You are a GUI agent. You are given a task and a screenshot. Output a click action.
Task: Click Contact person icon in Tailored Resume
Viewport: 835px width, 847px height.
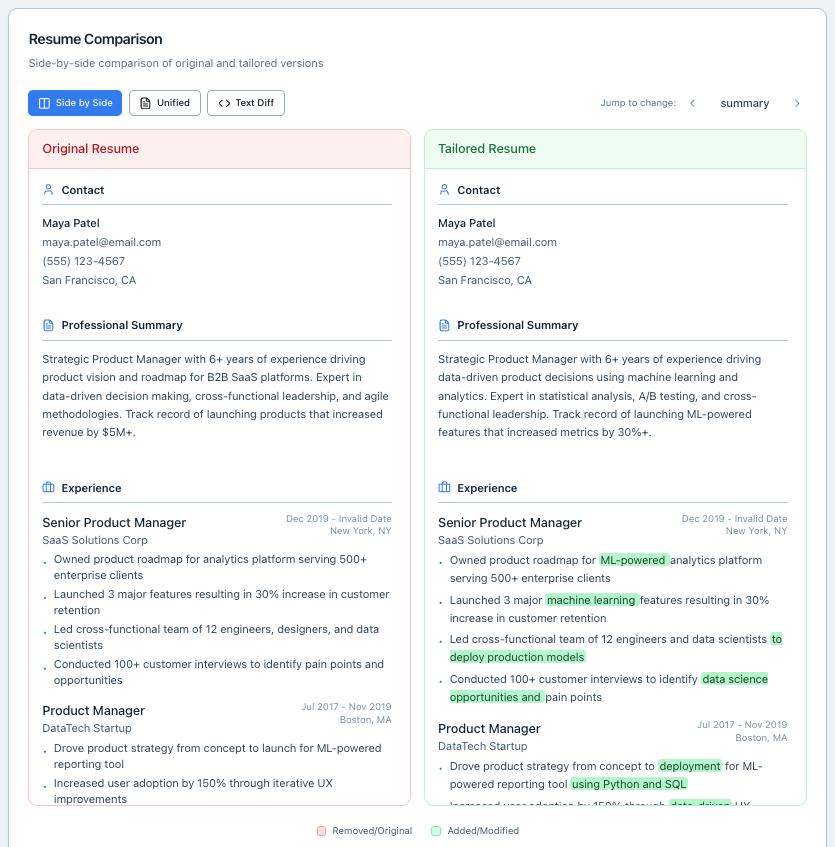[444, 190]
